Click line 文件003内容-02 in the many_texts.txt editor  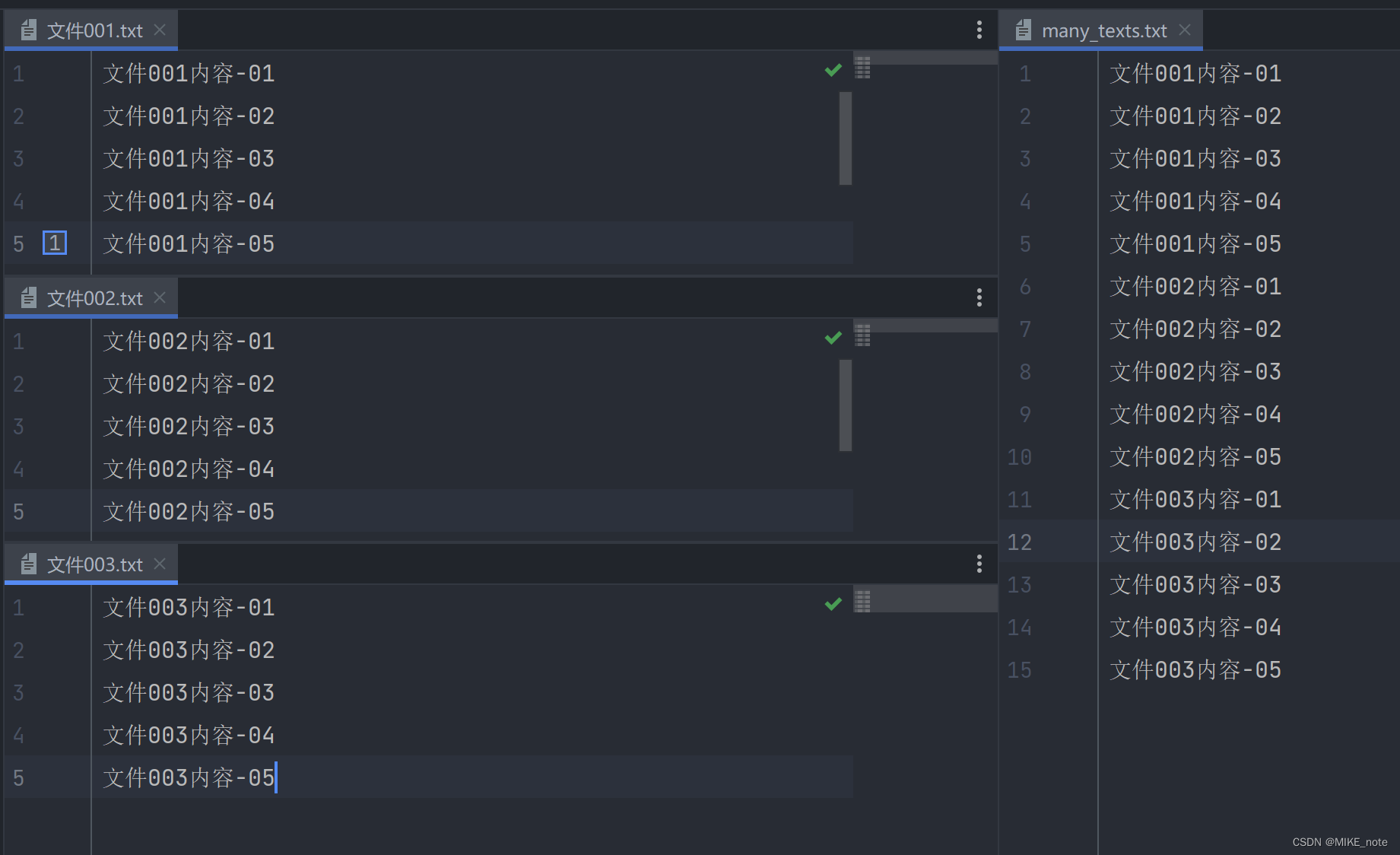click(x=1195, y=542)
